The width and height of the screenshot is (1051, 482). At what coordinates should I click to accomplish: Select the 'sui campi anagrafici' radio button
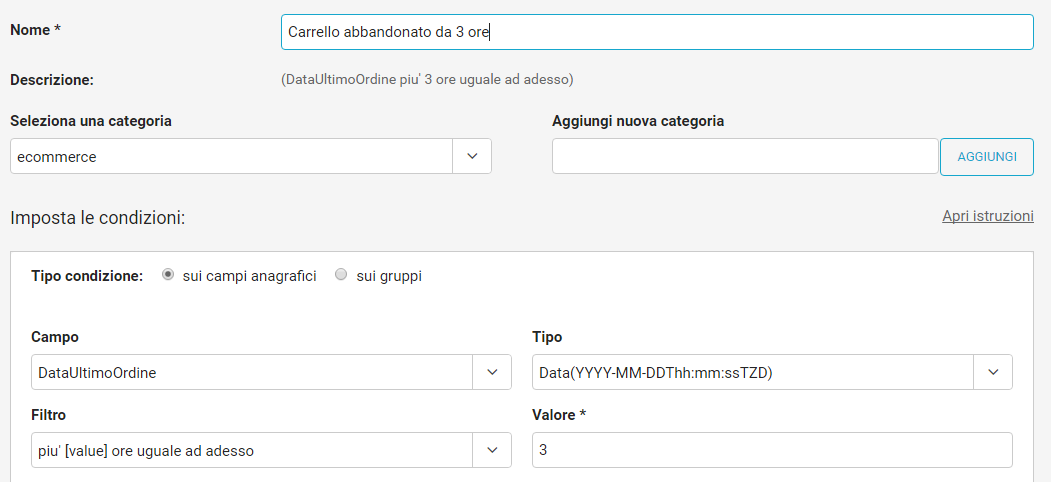[x=167, y=275]
